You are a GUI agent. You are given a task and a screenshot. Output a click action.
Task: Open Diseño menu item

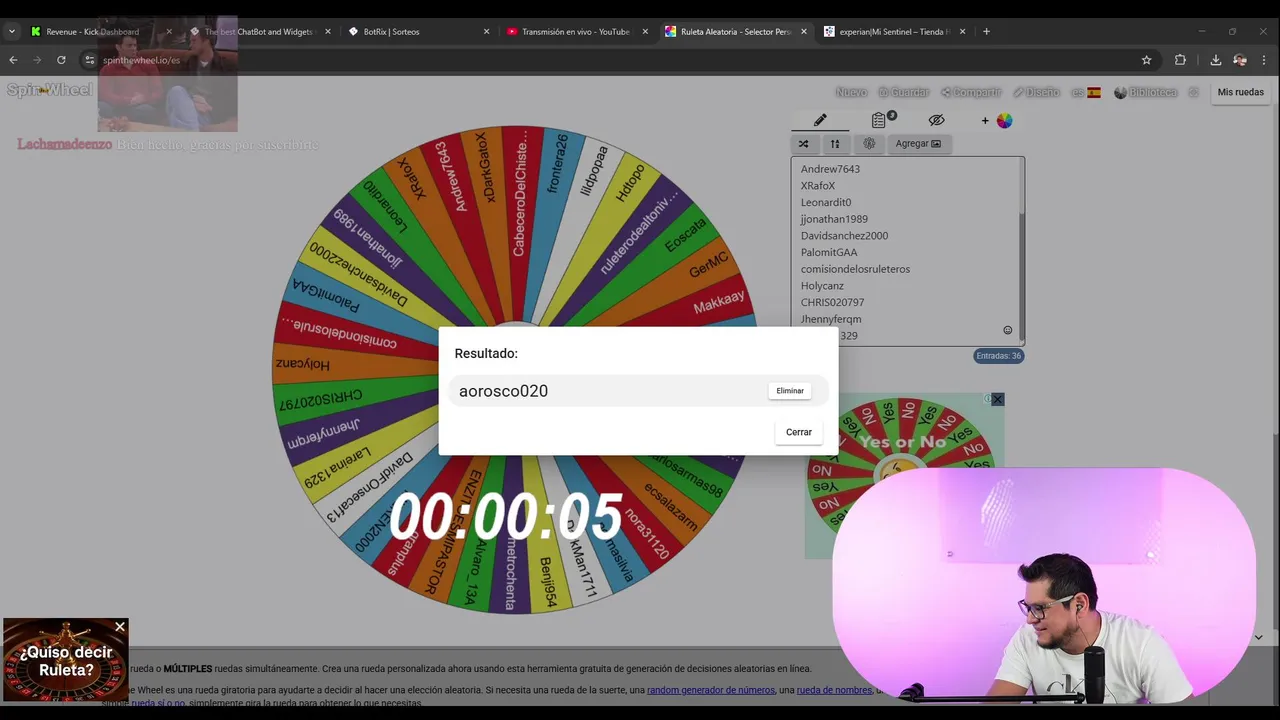(1035, 92)
